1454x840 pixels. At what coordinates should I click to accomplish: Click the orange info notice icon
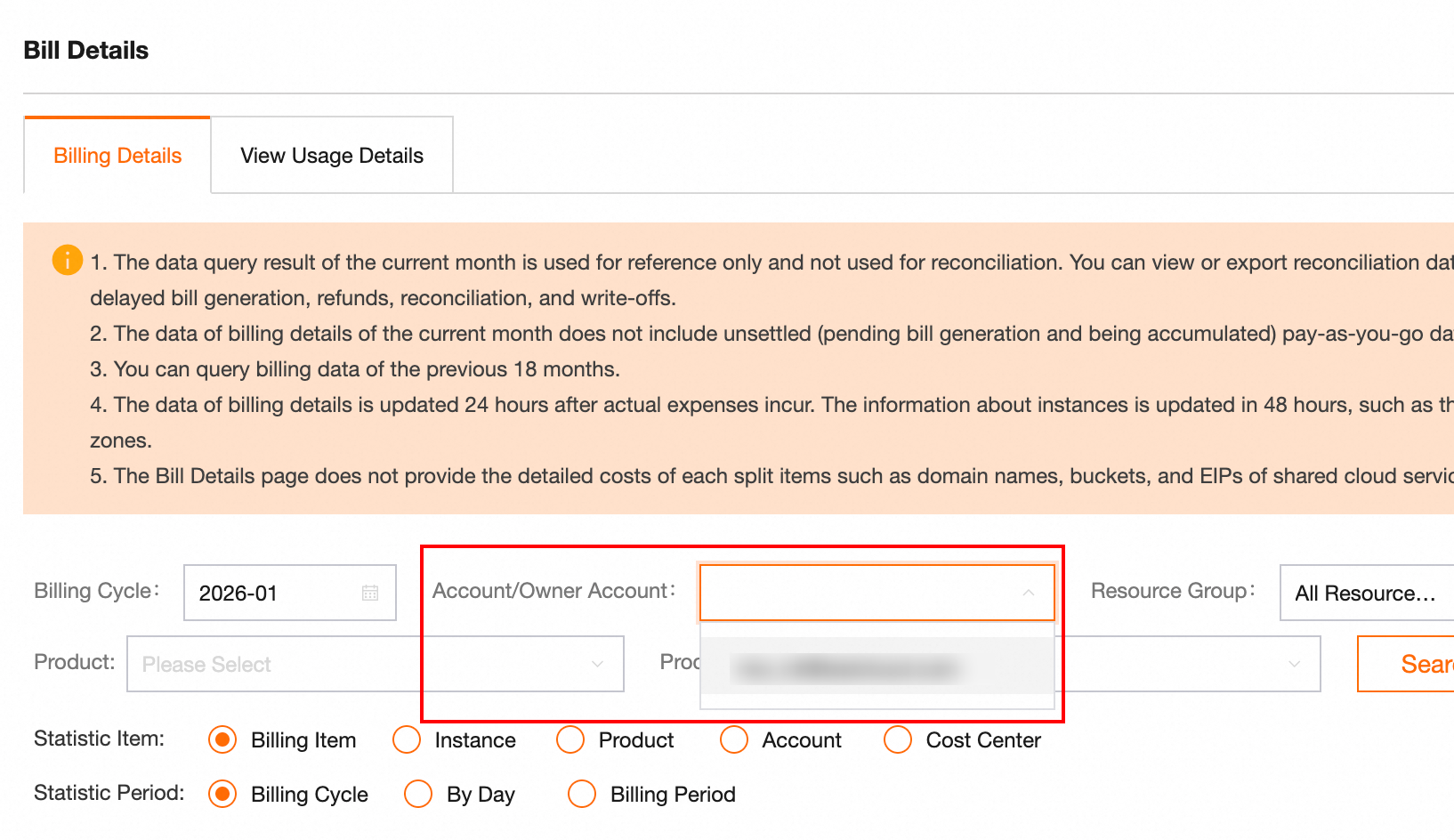[x=68, y=260]
